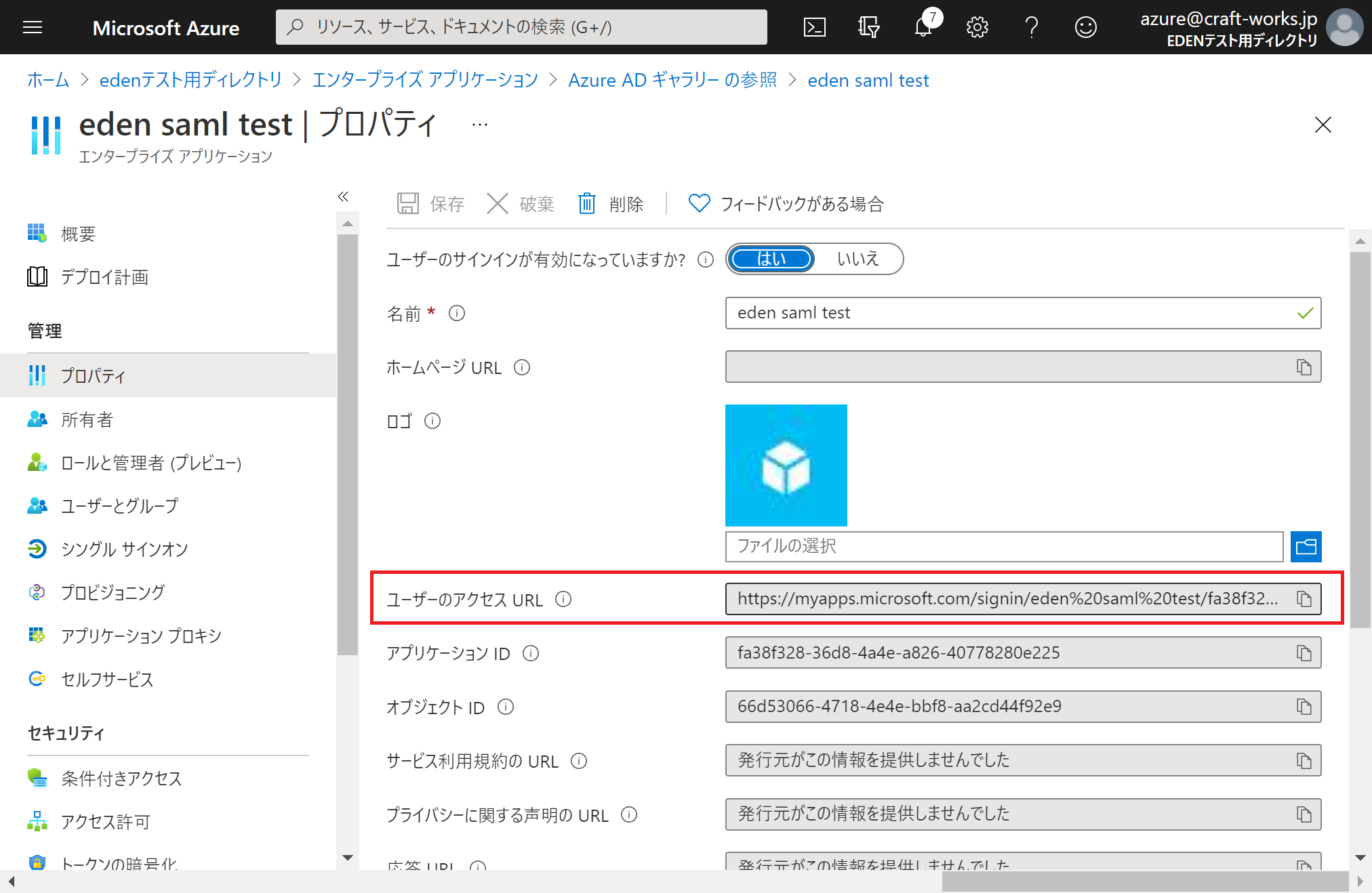Viewport: 1372px width, 893px height.
Task: Show info tooltip for サービス利用規約の URL
Action: point(579,761)
